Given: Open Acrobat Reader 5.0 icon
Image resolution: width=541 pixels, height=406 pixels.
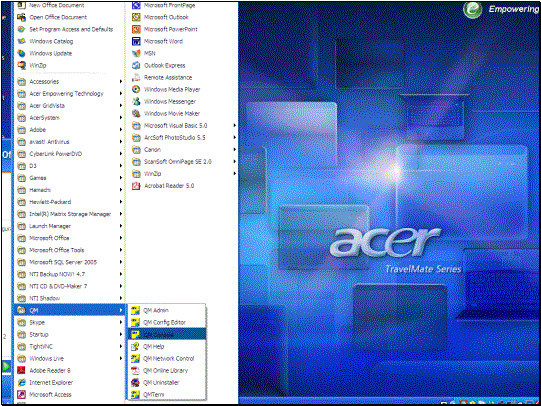Looking at the screenshot, I should tap(136, 186).
